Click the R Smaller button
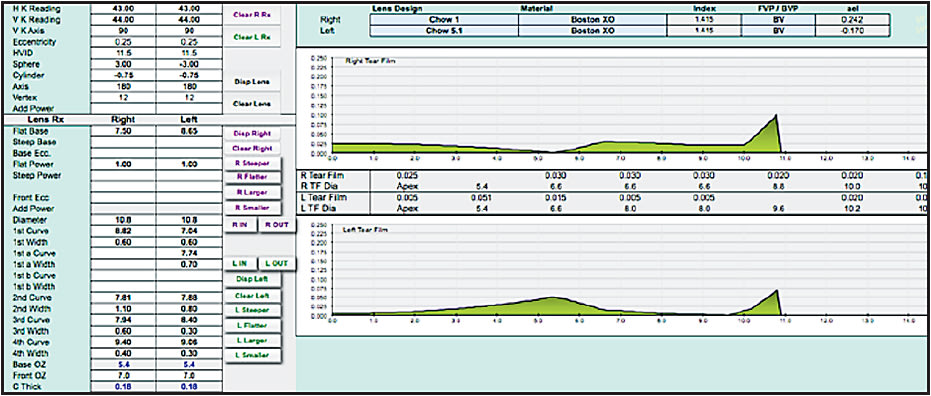The width and height of the screenshot is (931, 396). 252,208
